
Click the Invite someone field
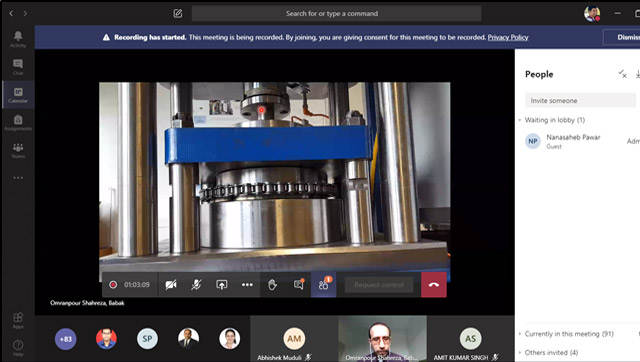[580, 100]
